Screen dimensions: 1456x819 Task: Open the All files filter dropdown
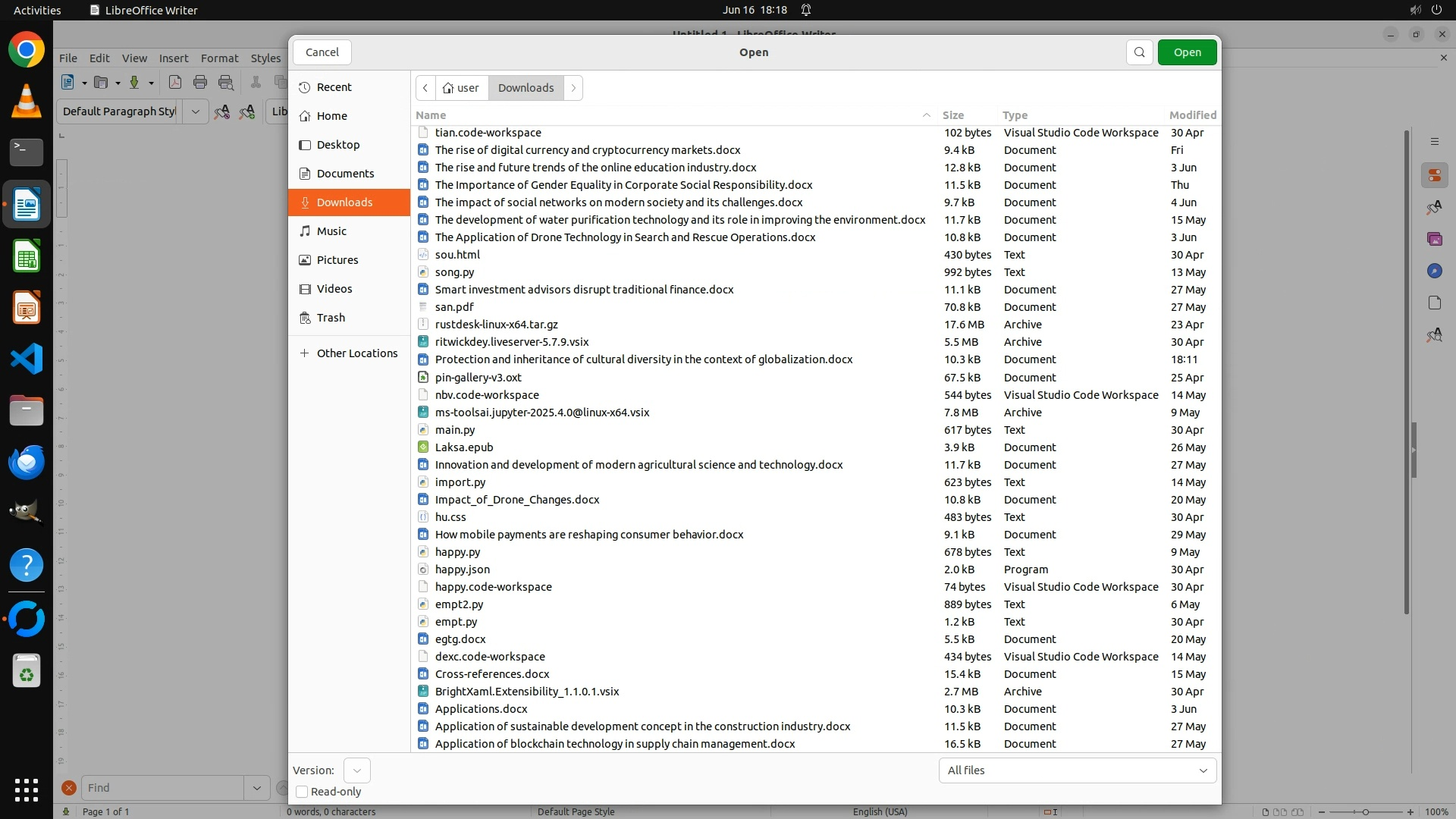pyautogui.click(x=1077, y=770)
